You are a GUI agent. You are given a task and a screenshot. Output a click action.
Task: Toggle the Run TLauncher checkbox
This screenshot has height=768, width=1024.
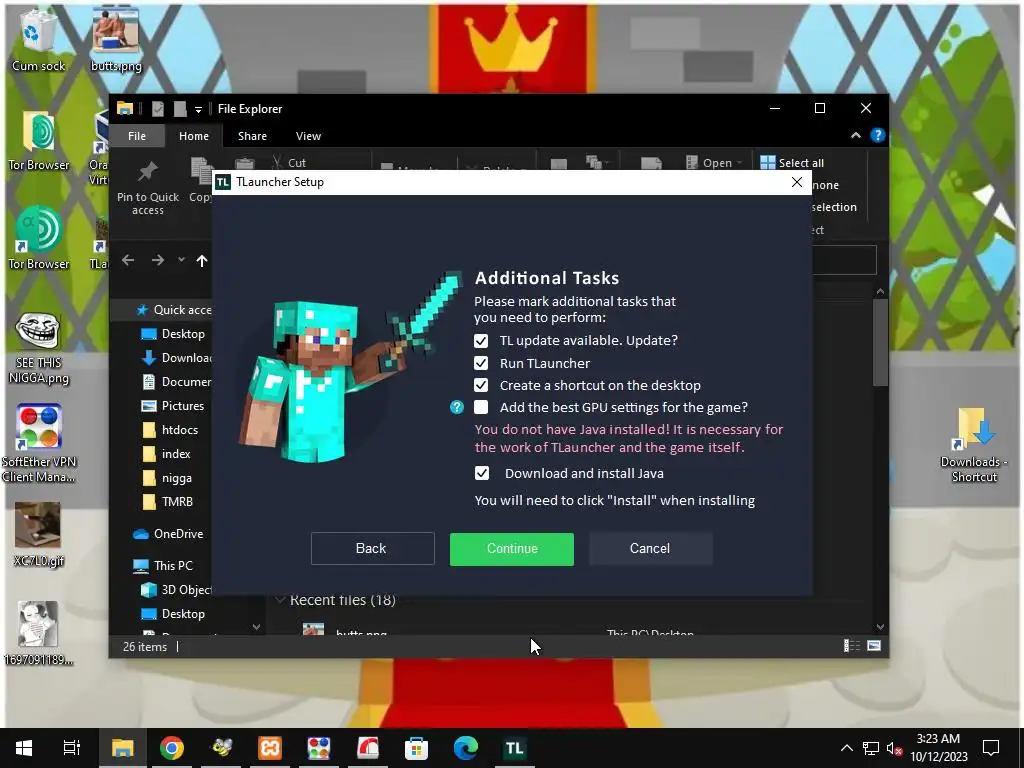point(481,363)
